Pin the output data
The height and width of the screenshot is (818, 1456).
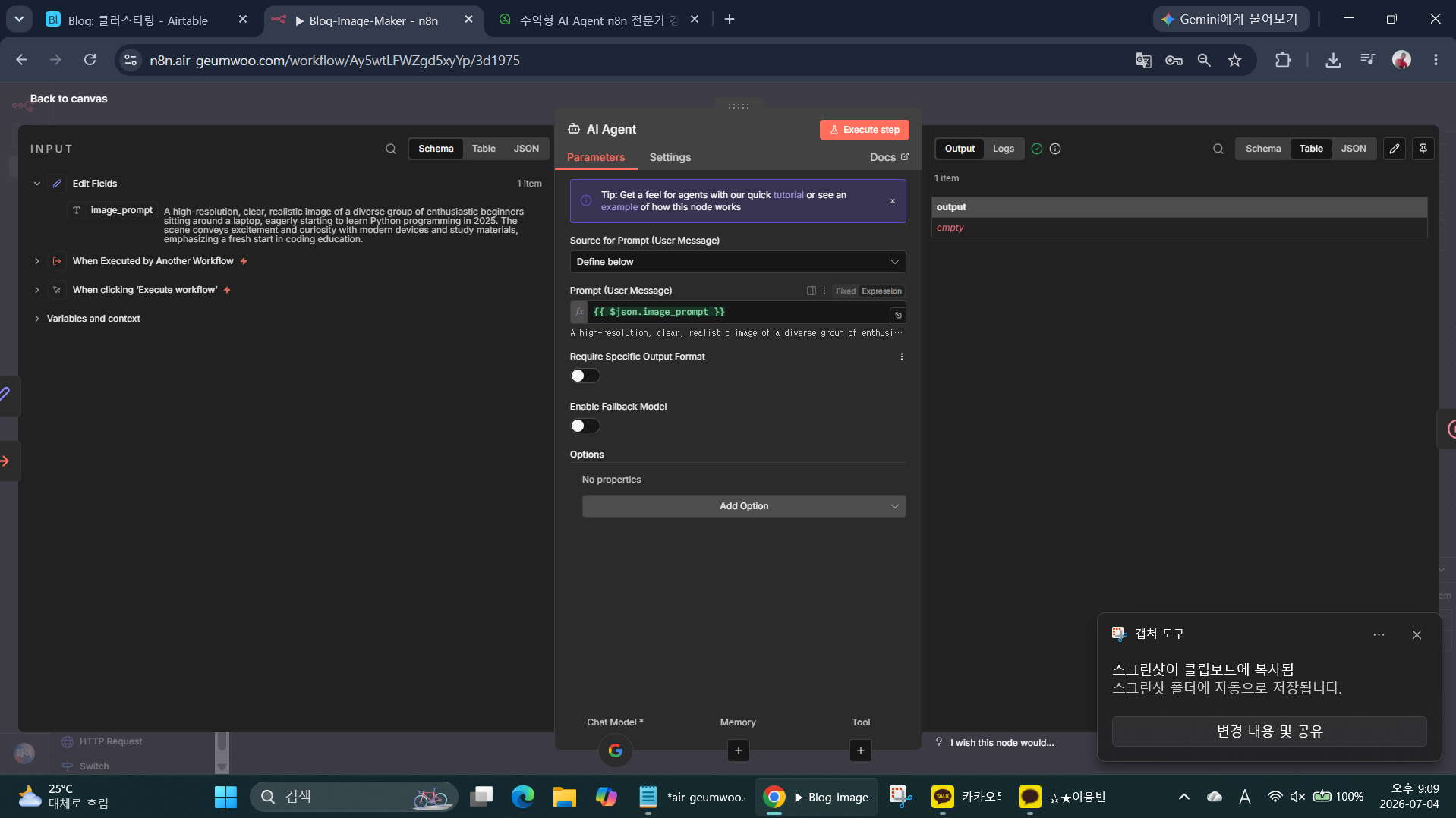tap(1423, 149)
